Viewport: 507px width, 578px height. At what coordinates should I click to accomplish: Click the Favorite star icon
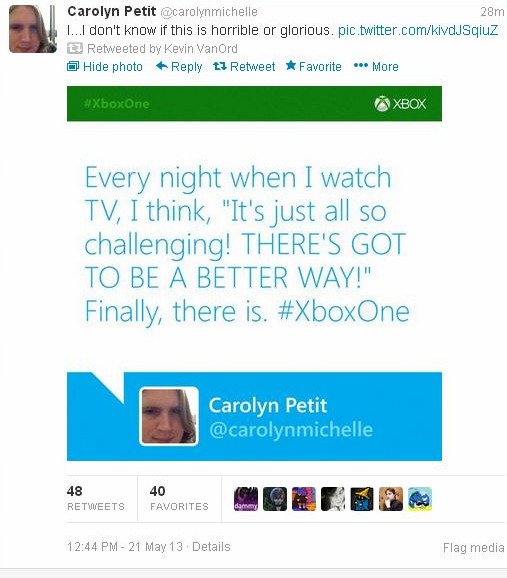(x=291, y=66)
